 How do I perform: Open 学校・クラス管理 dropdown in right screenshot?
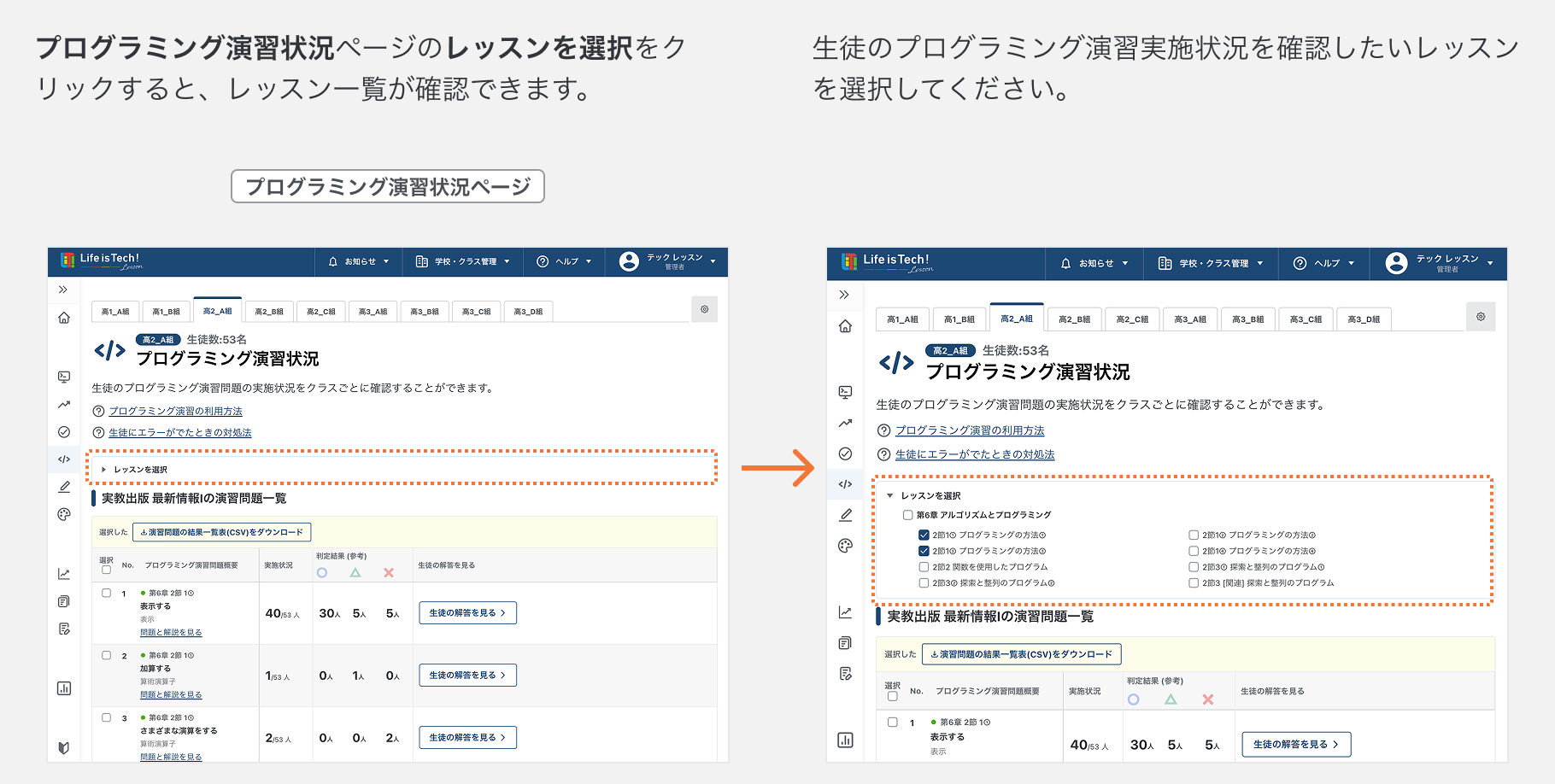tap(1210, 263)
